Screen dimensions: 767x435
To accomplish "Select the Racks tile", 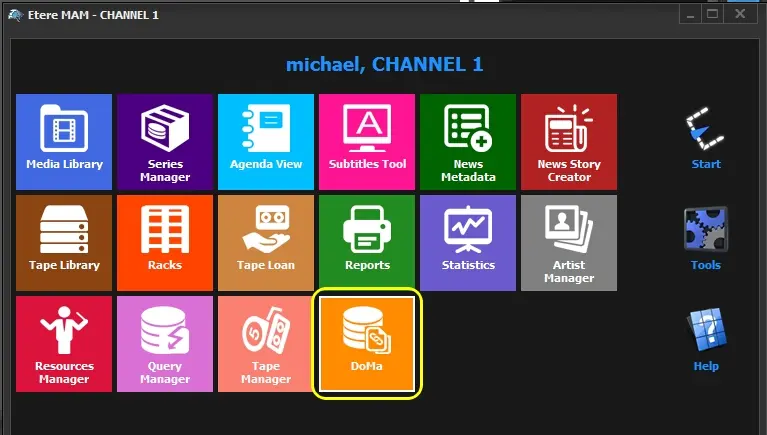I will [x=165, y=242].
